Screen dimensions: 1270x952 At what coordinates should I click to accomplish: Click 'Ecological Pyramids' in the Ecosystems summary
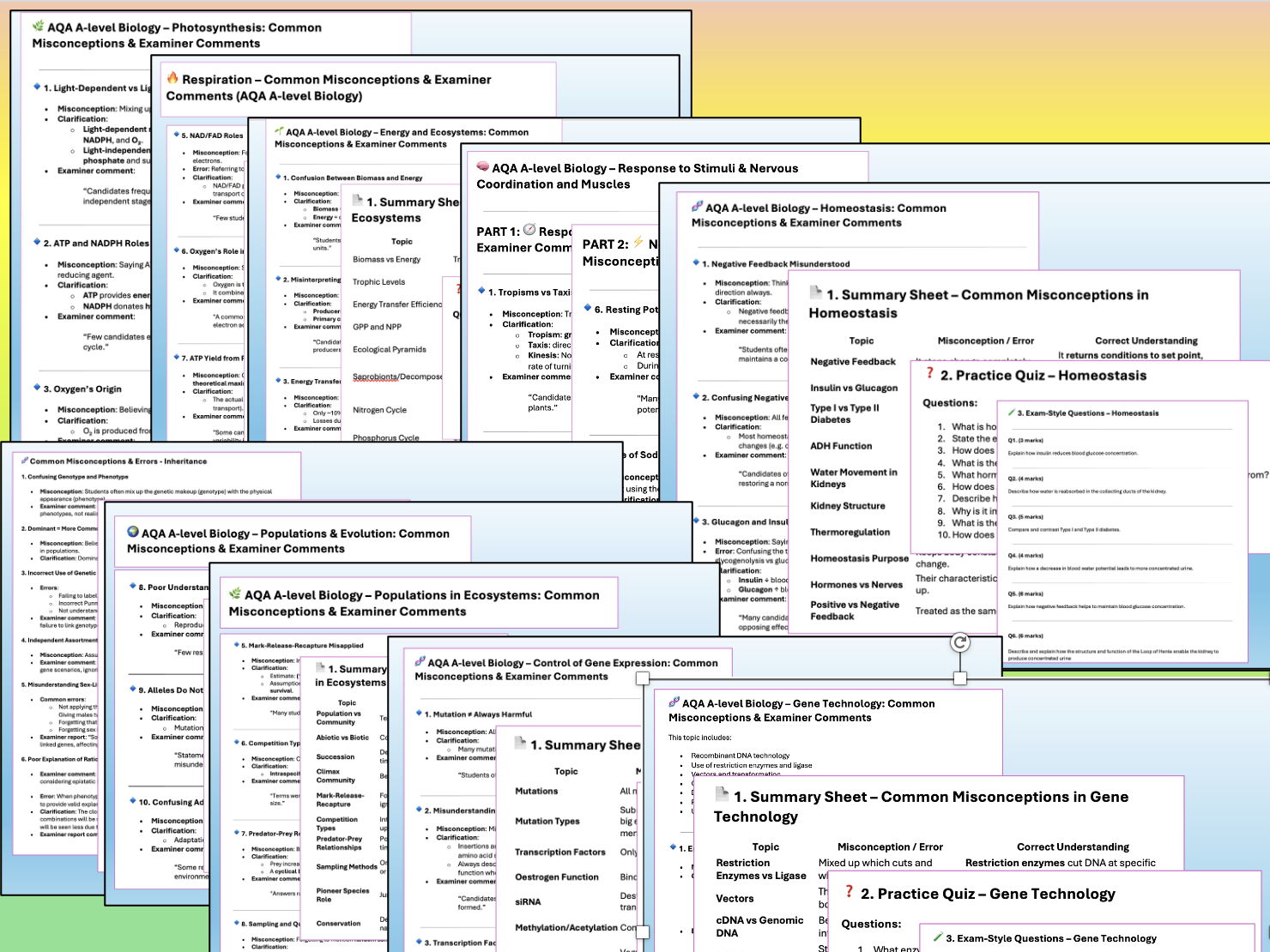(390, 349)
